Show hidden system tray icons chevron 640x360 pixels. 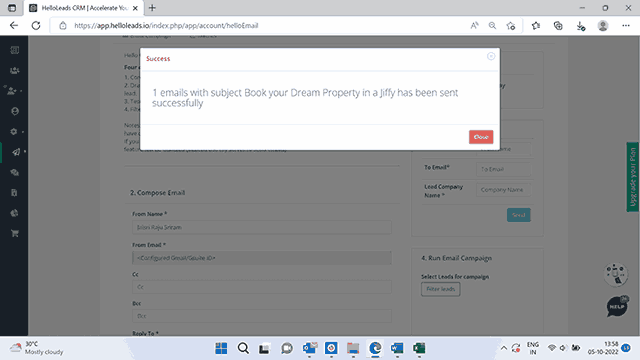(504, 348)
